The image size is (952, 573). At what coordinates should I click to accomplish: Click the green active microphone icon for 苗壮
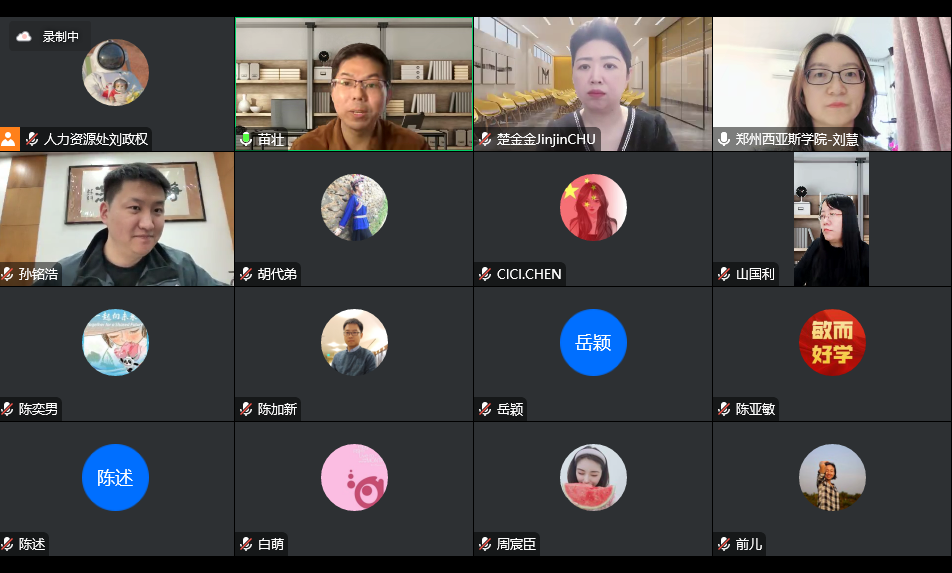[x=246, y=139]
